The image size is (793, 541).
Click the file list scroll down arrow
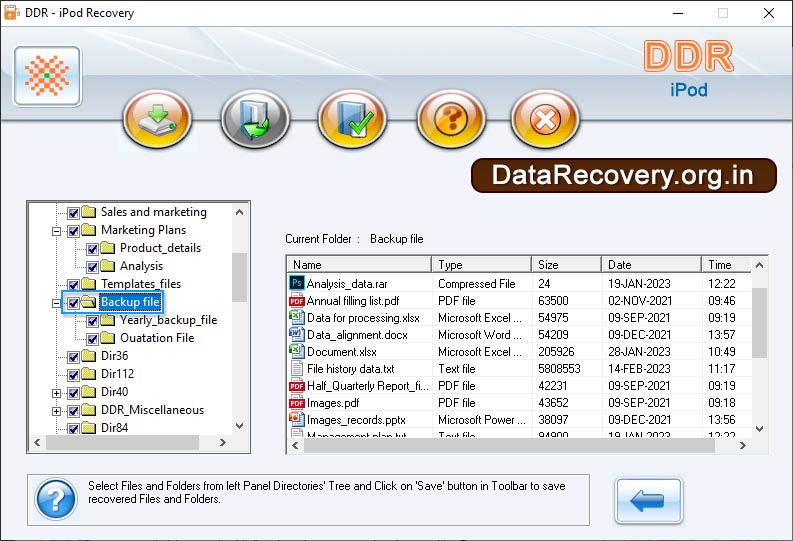[760, 429]
